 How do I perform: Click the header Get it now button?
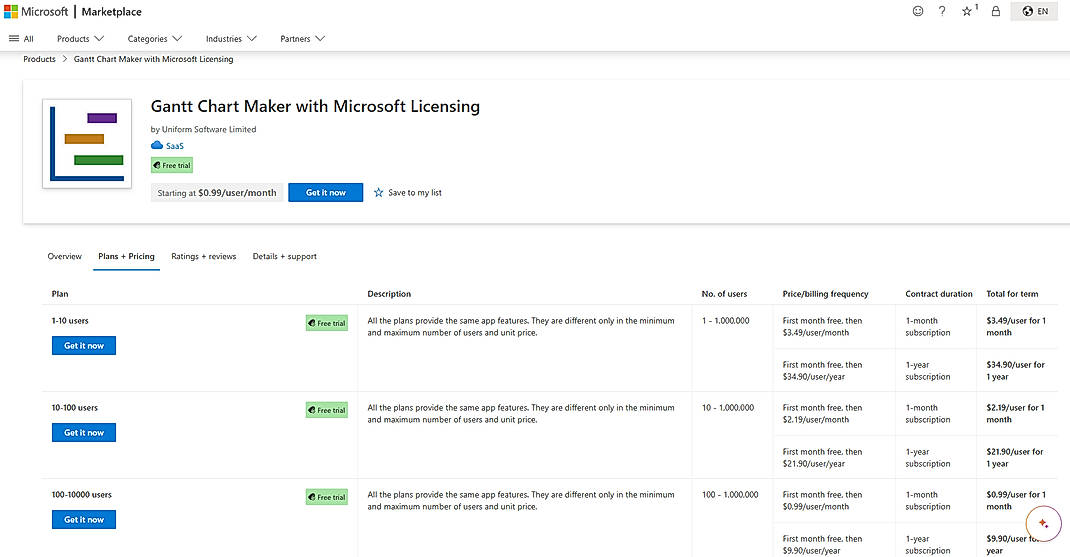tap(326, 192)
